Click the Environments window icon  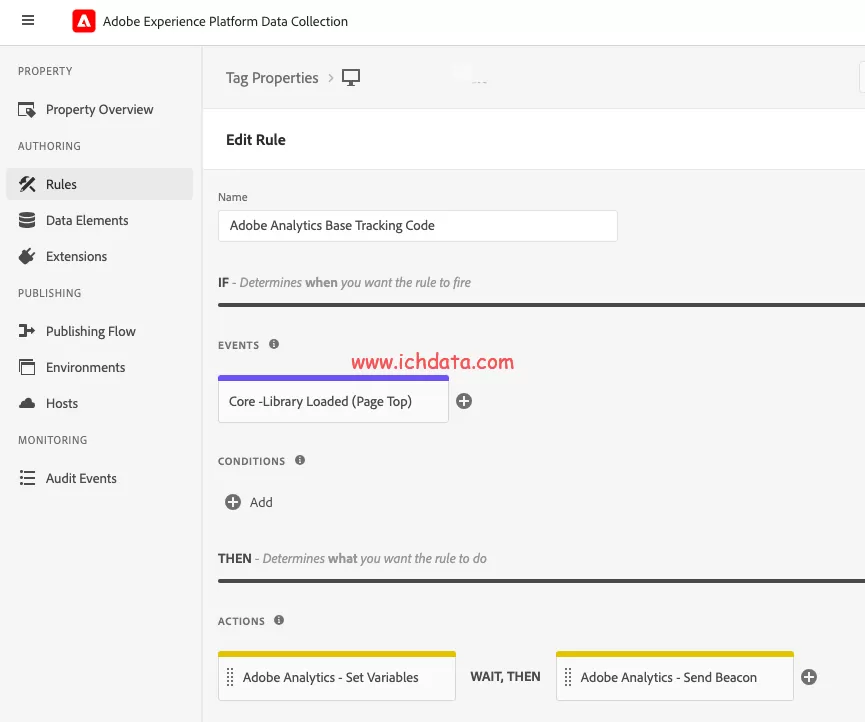point(26,367)
